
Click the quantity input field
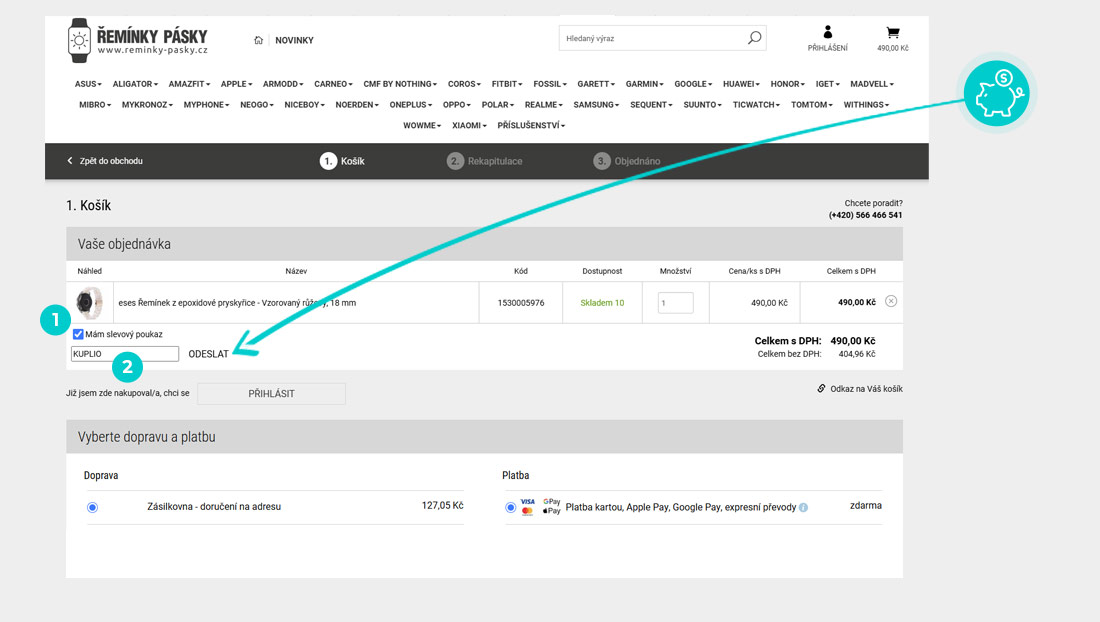pos(675,302)
